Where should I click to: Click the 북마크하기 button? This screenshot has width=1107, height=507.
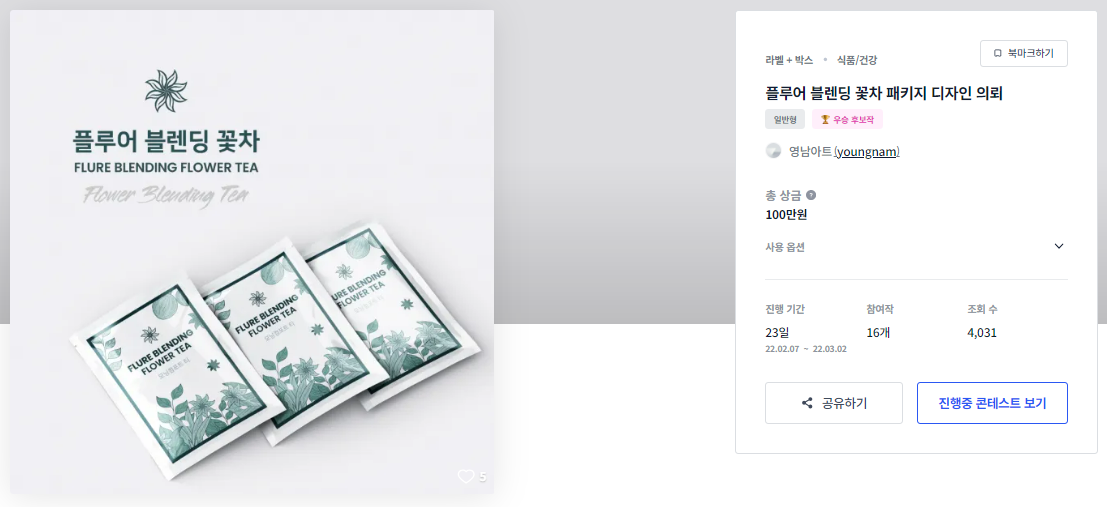point(1024,53)
